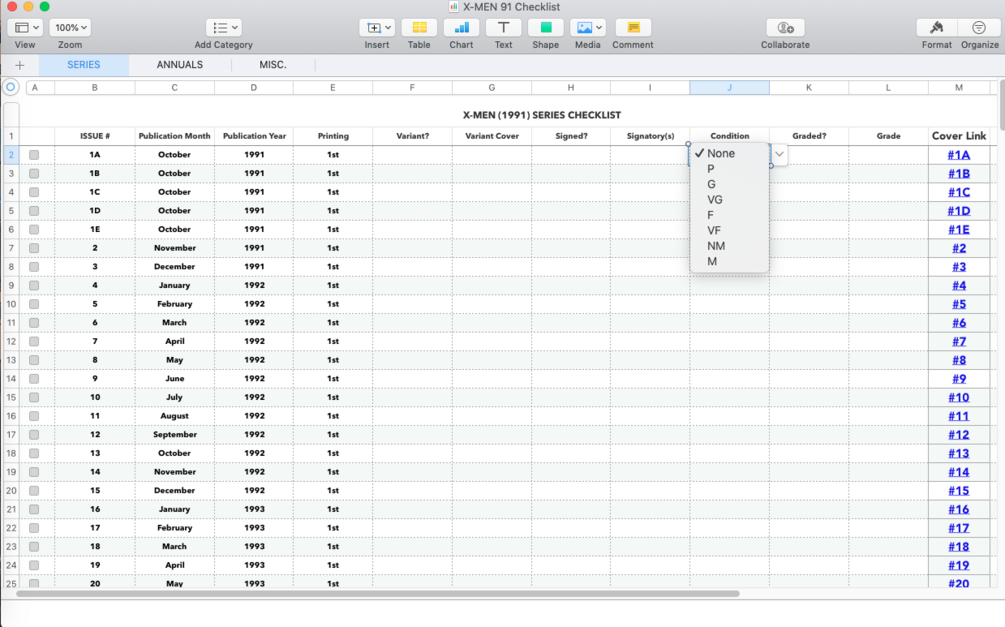Tick checkbox for issue 10
The width and height of the screenshot is (1005, 627).
click(34, 397)
